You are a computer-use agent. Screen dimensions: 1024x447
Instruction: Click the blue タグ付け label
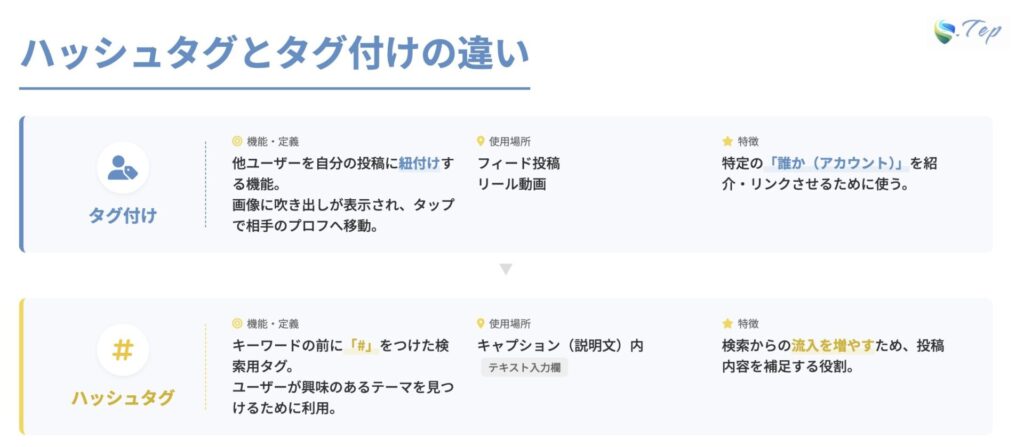tap(123, 215)
